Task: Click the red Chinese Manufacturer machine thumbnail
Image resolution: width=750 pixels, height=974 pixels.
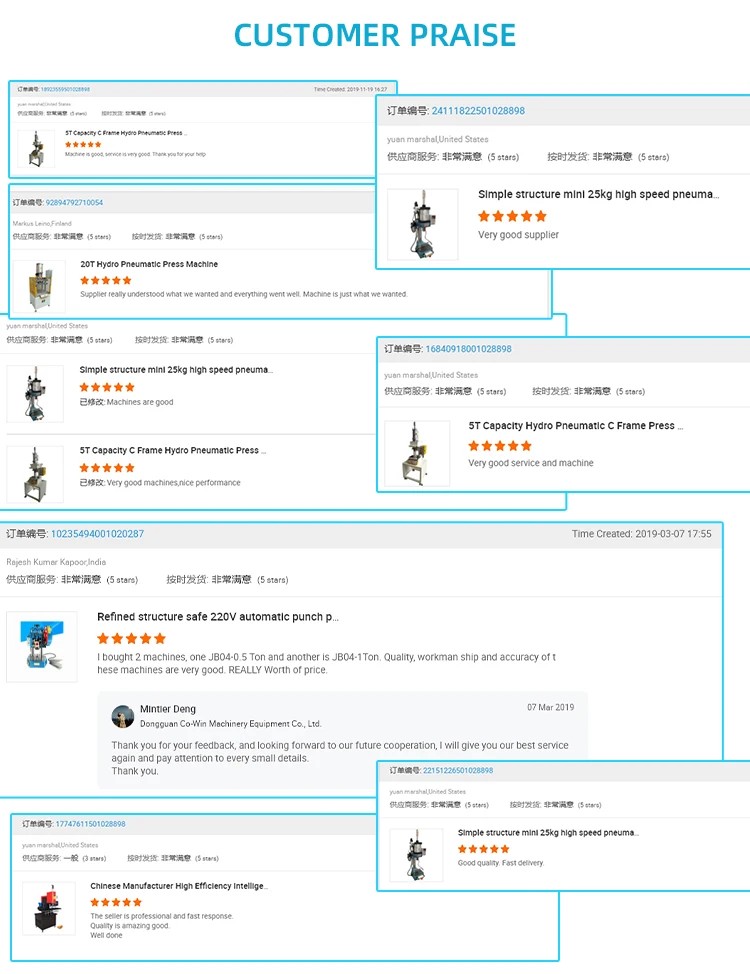Action: [x=48, y=908]
